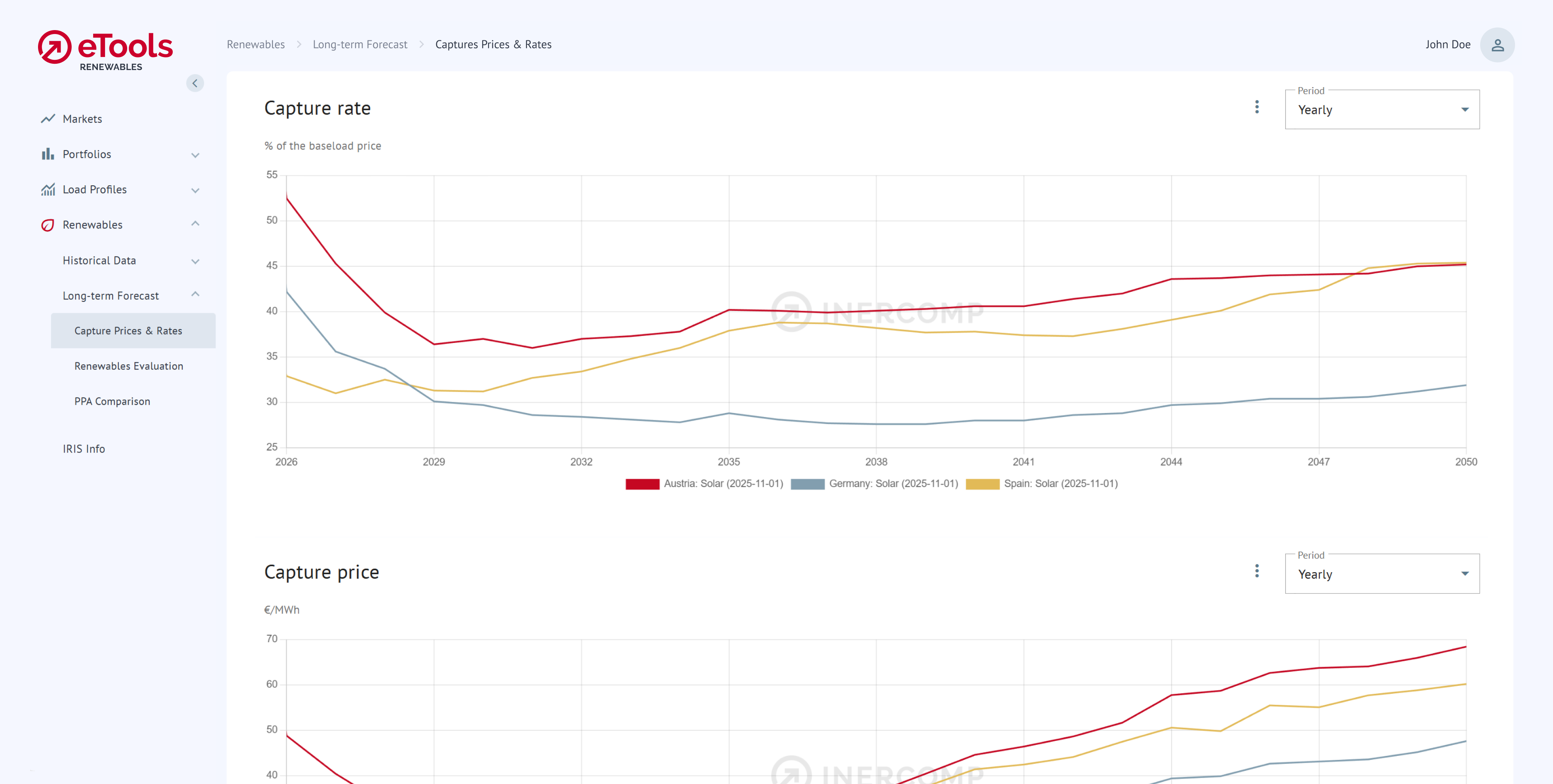Click the Renewables leaf icon
The image size is (1553, 784).
(48, 225)
